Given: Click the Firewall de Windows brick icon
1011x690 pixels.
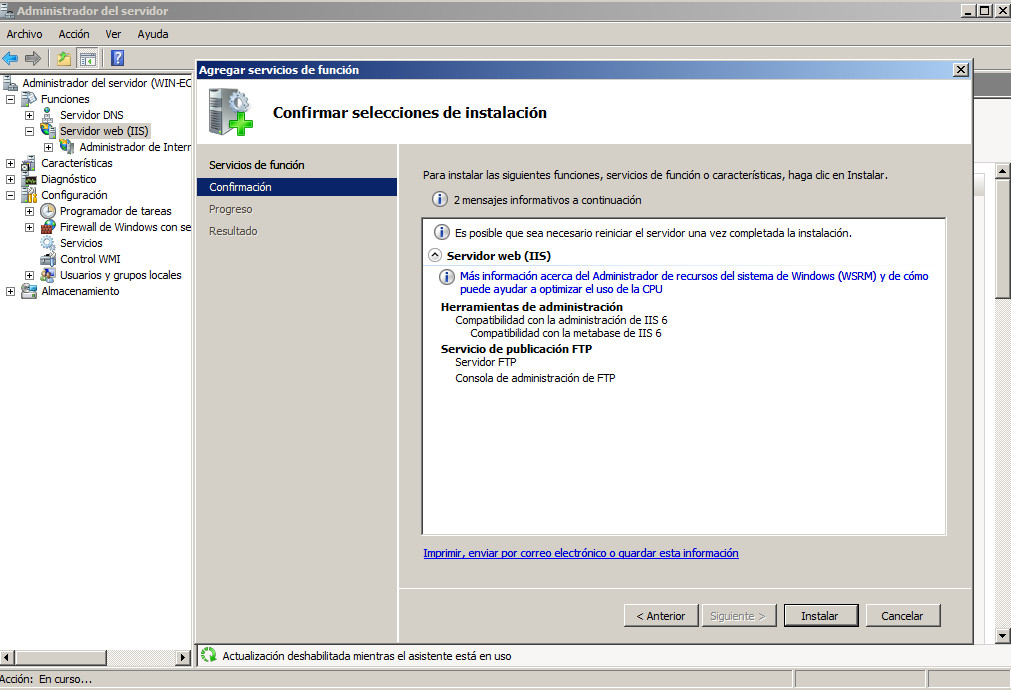Looking at the screenshot, I should [x=48, y=227].
